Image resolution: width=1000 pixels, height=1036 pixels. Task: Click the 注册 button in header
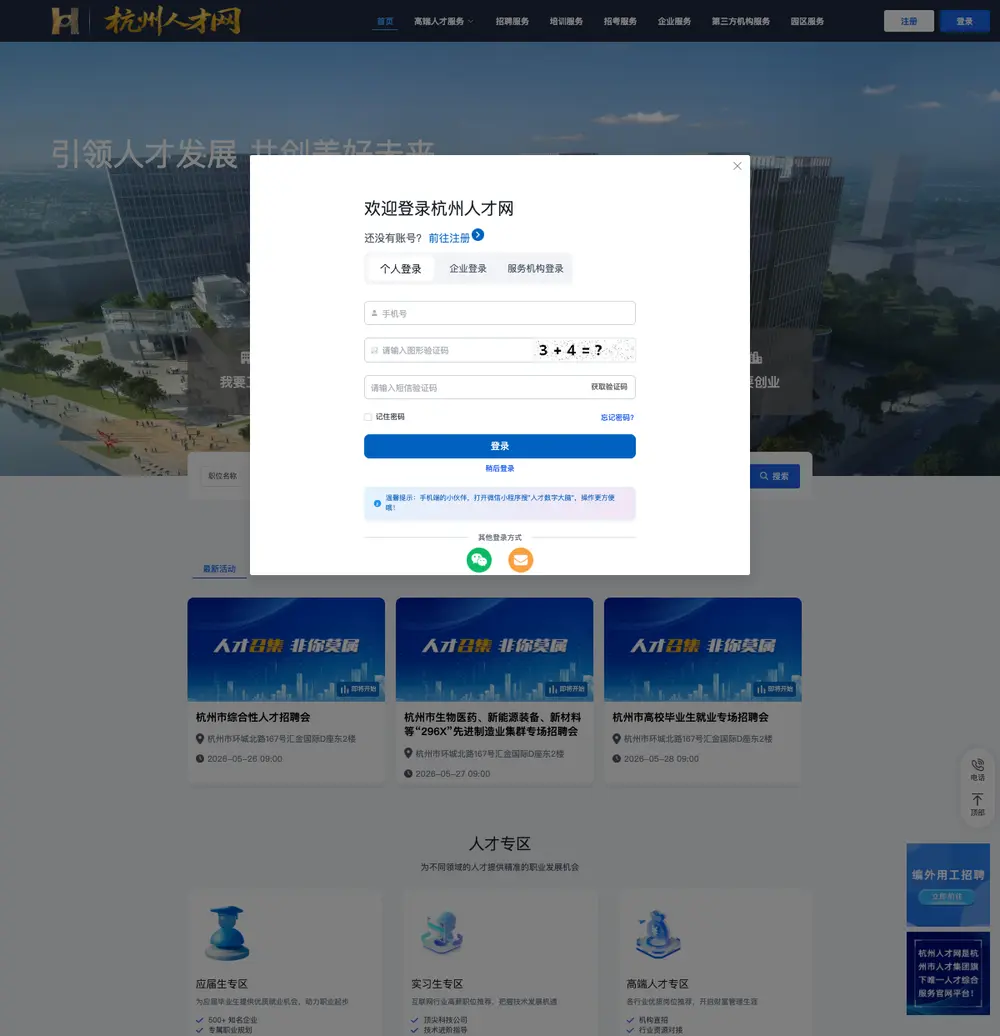[x=909, y=21]
